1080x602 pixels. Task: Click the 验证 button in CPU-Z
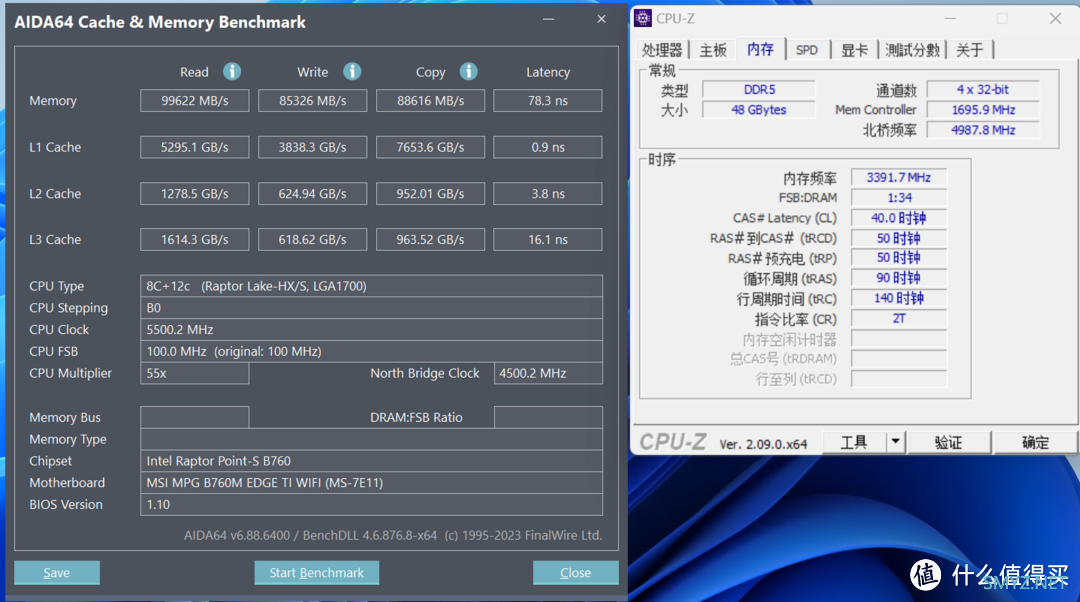point(948,442)
